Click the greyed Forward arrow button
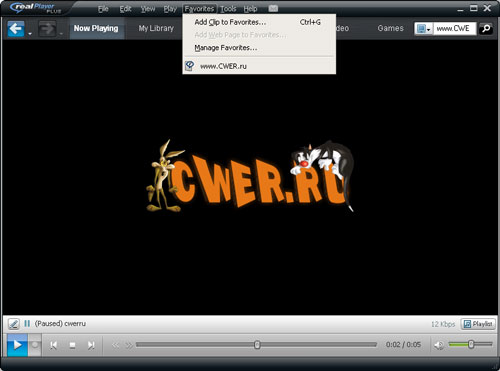 47,29
